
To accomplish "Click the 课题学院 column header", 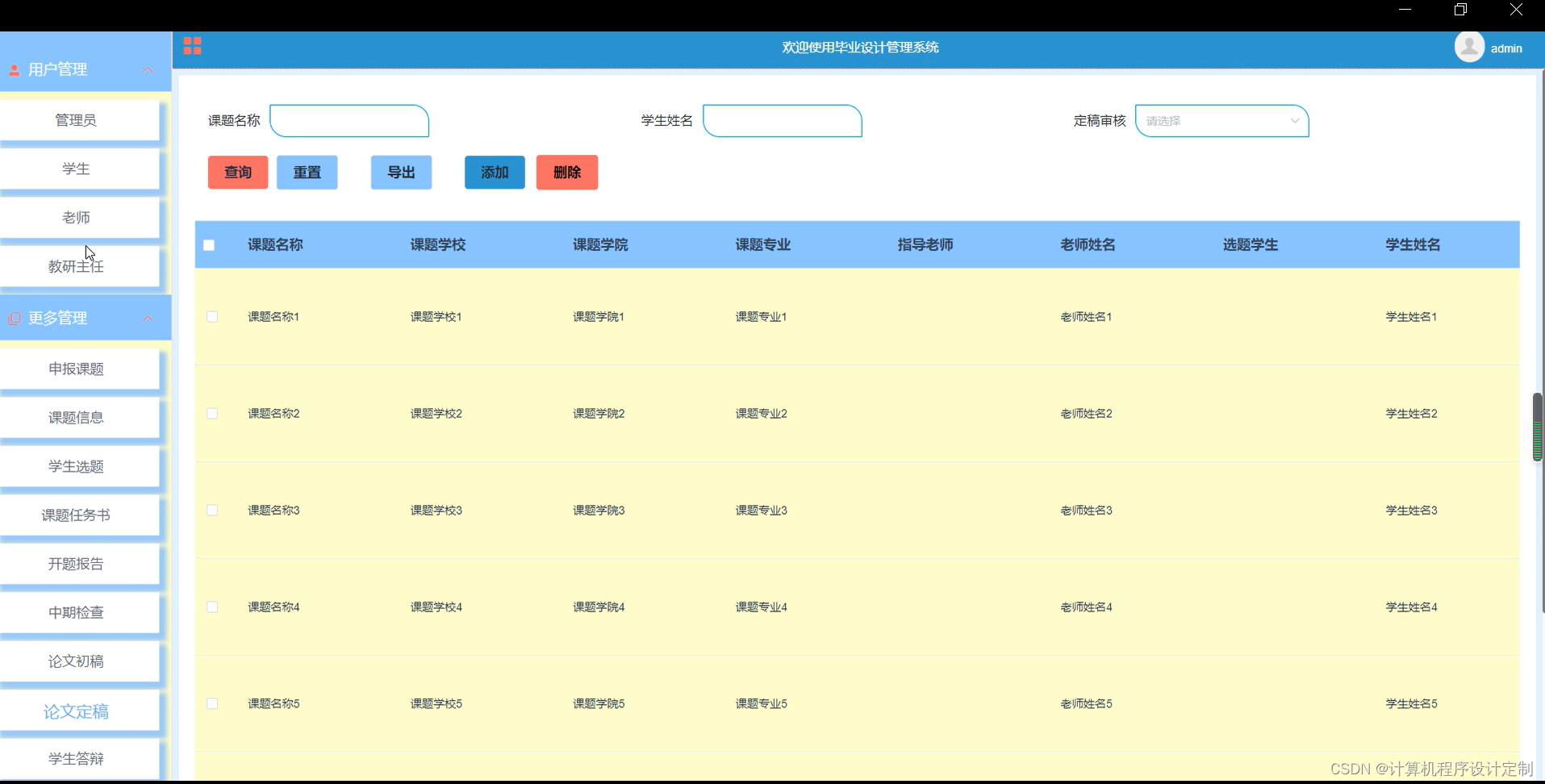I will click(x=600, y=245).
